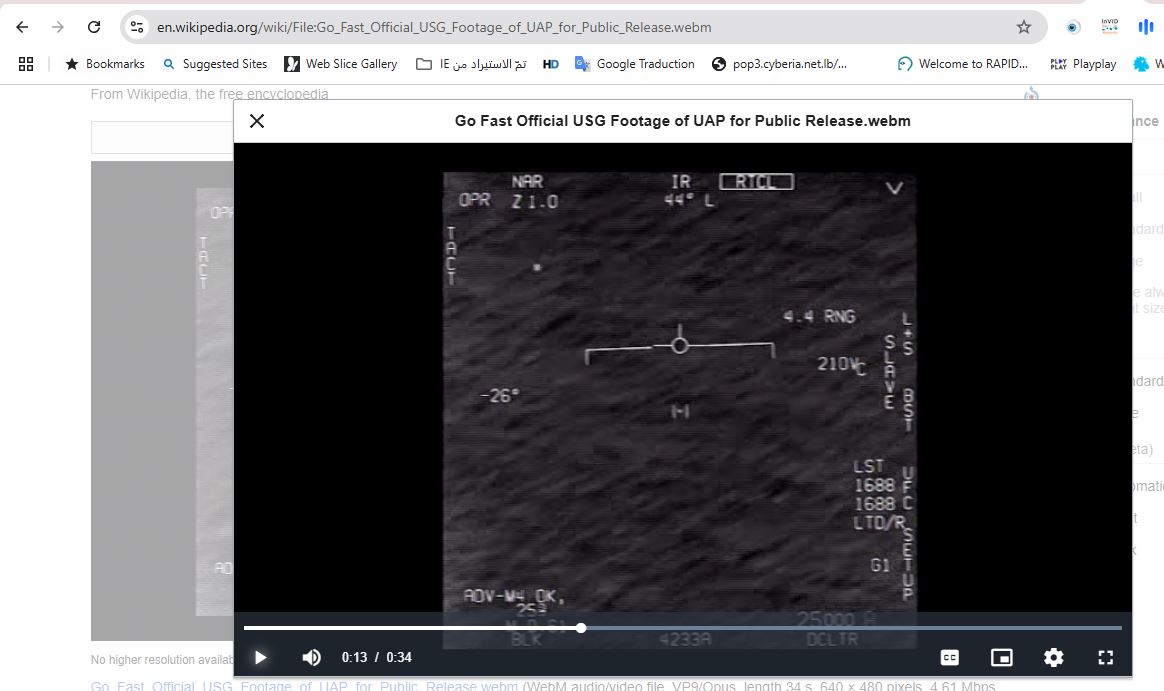Toggle closed captions on the video
1164x691 pixels.
(x=949, y=657)
